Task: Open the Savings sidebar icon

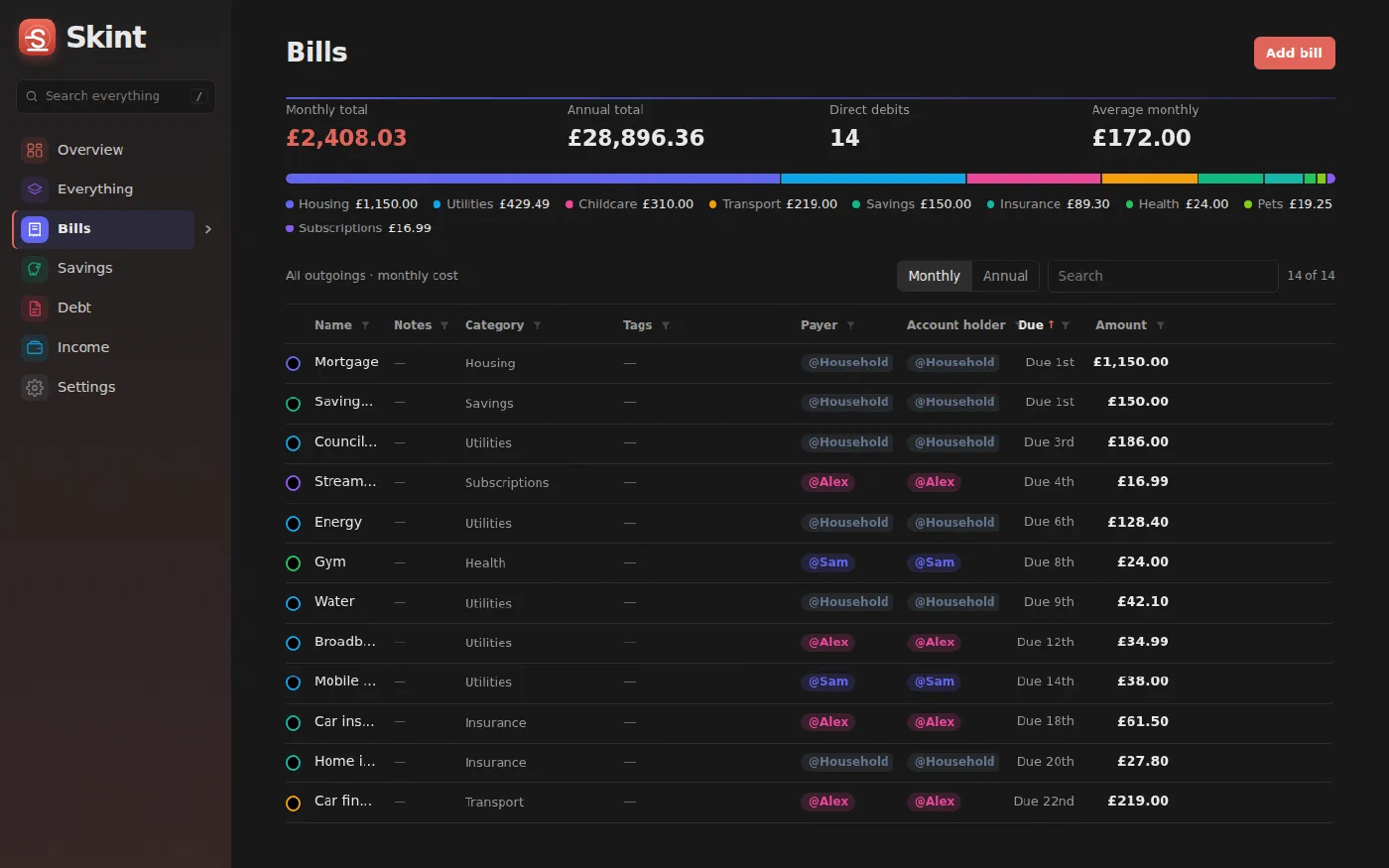Action: point(35,268)
